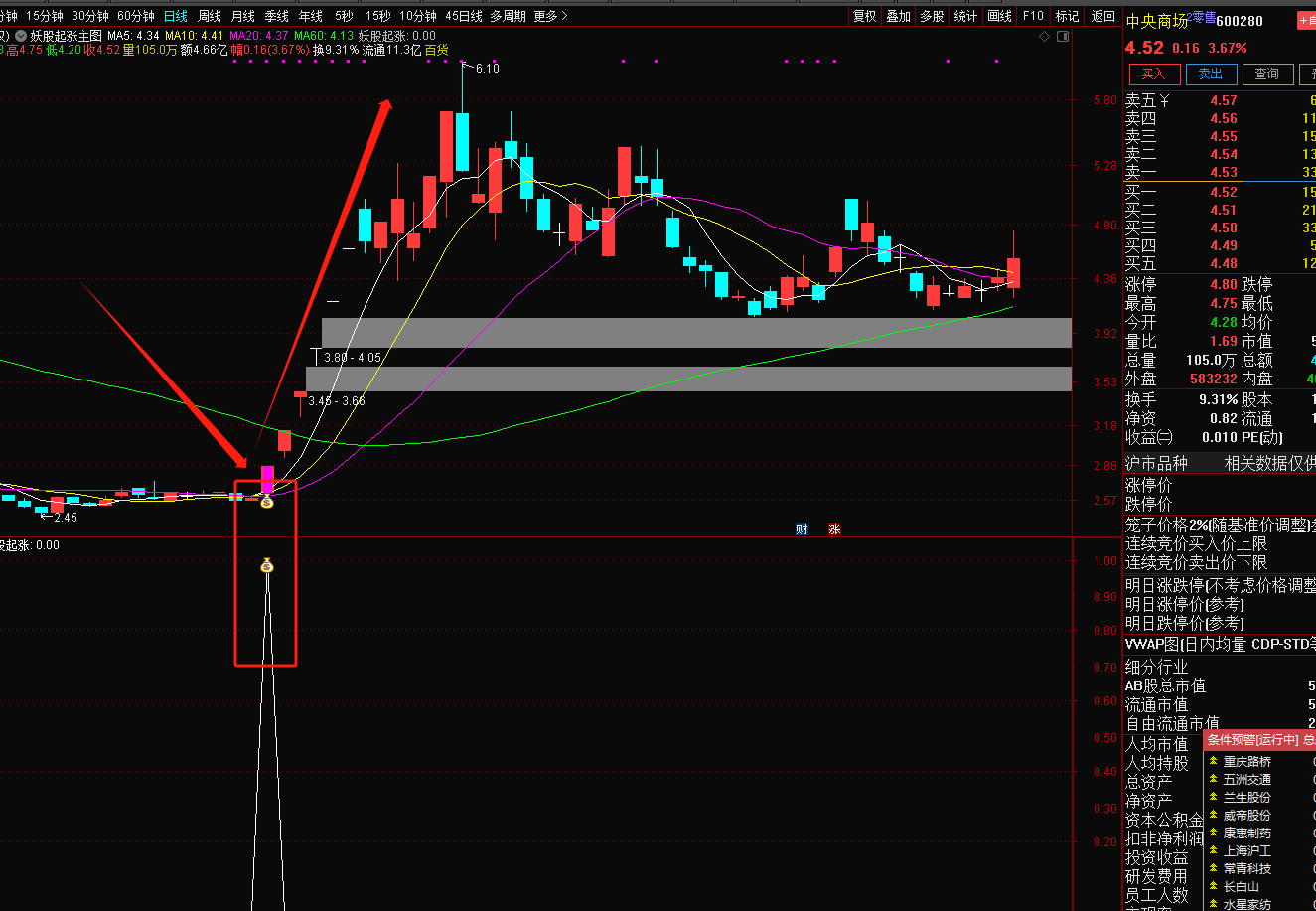1316x911 pixels.
Task: Click the red 涨 marker icon
Action: [834, 530]
